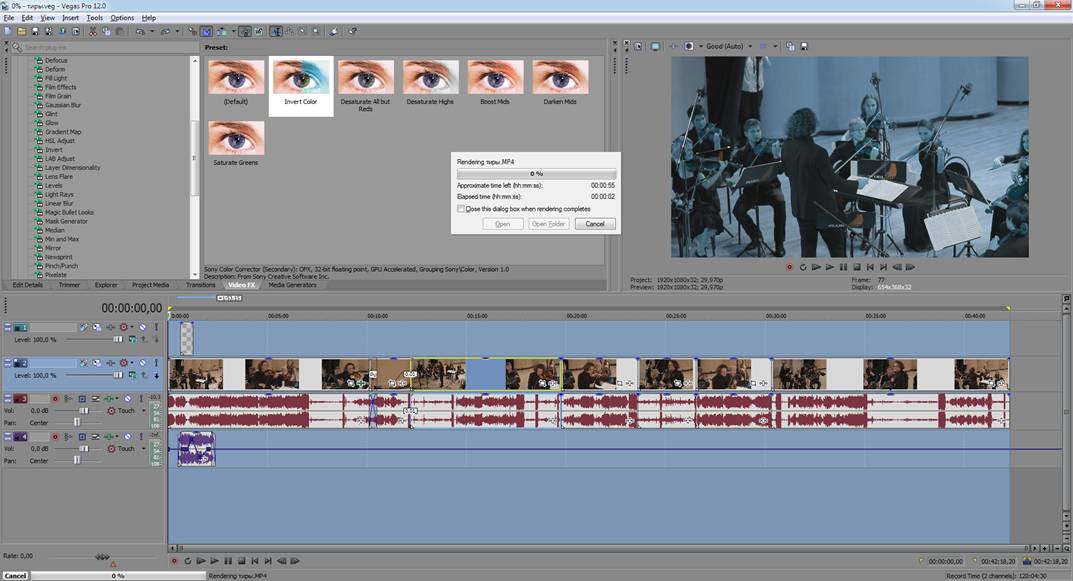The height and width of the screenshot is (581, 1073).
Task: Switch to the Transitions tab
Action: [201, 285]
